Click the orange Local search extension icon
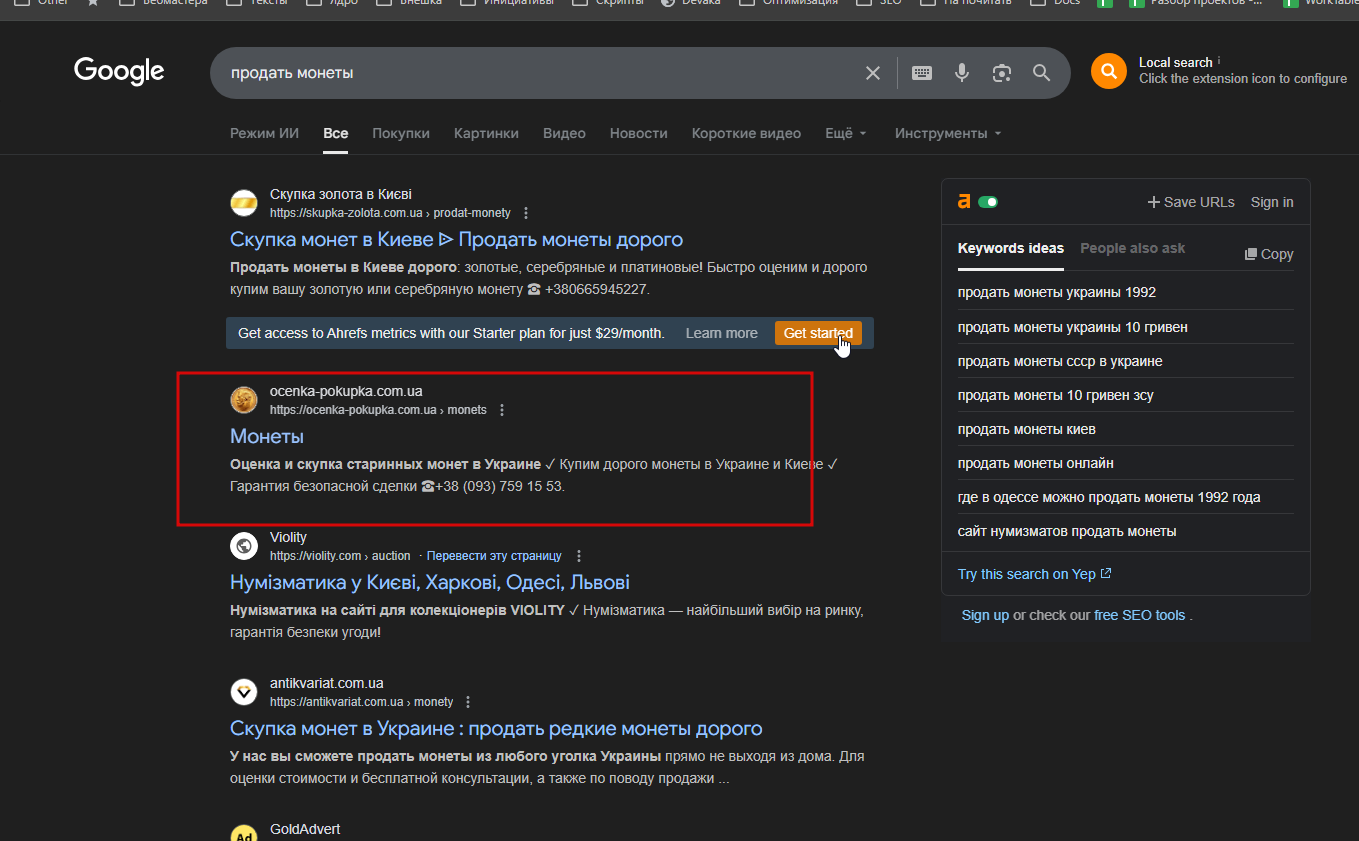1359x841 pixels. pyautogui.click(x=1108, y=71)
